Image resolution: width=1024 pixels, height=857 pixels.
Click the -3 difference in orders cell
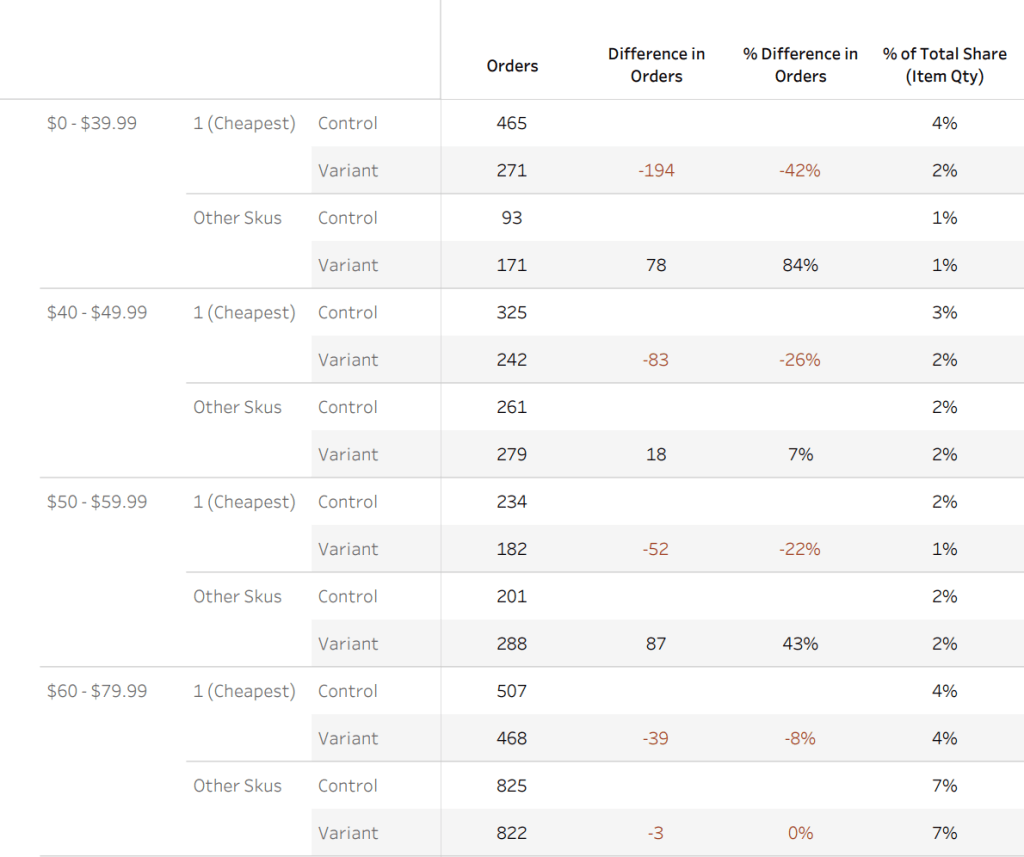(x=656, y=833)
